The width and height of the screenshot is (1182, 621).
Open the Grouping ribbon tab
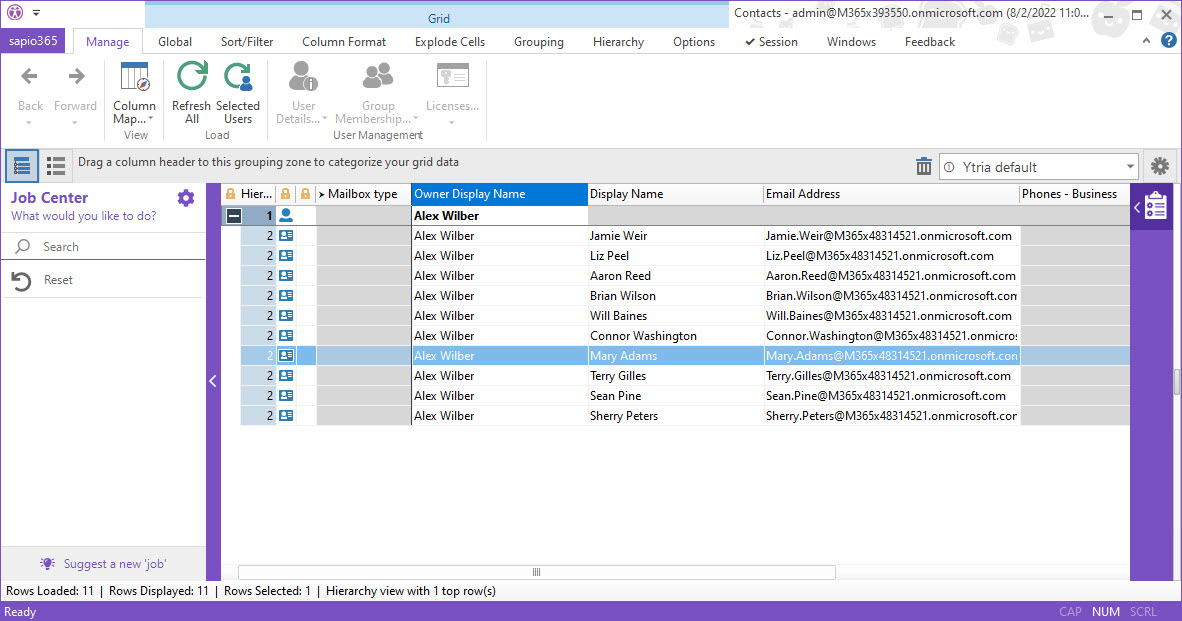tap(539, 42)
